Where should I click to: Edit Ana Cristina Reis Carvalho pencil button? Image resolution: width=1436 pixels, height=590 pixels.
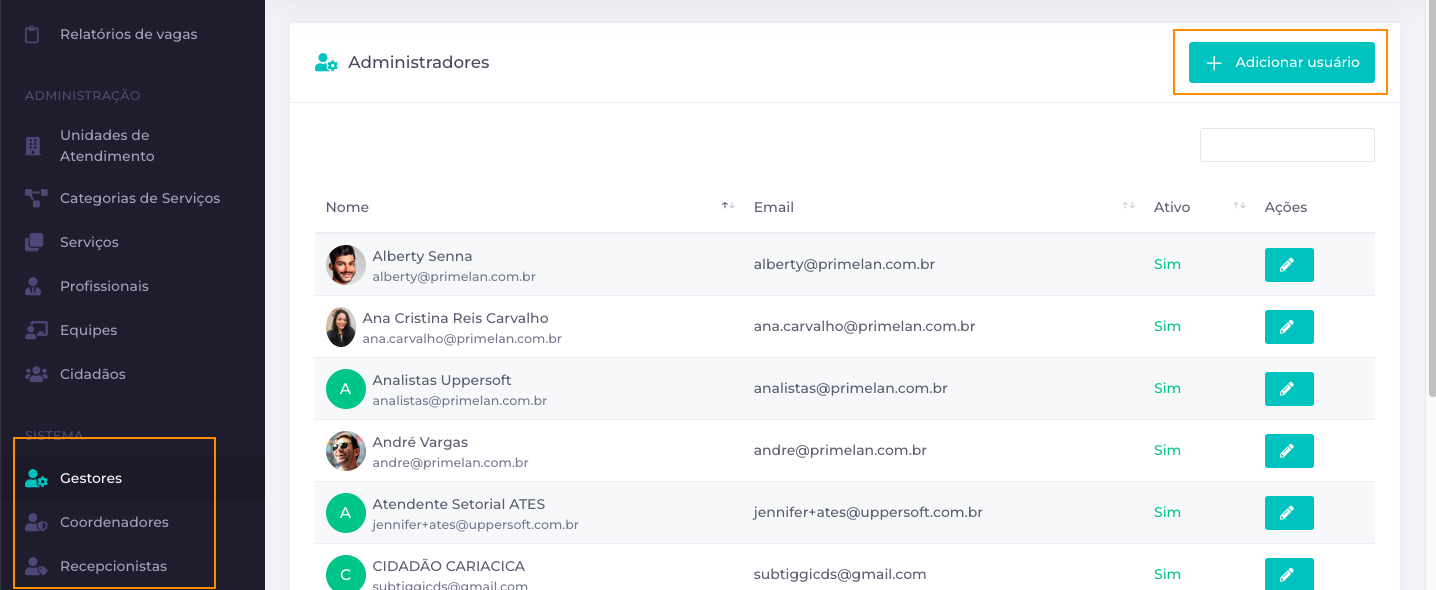(x=1289, y=327)
